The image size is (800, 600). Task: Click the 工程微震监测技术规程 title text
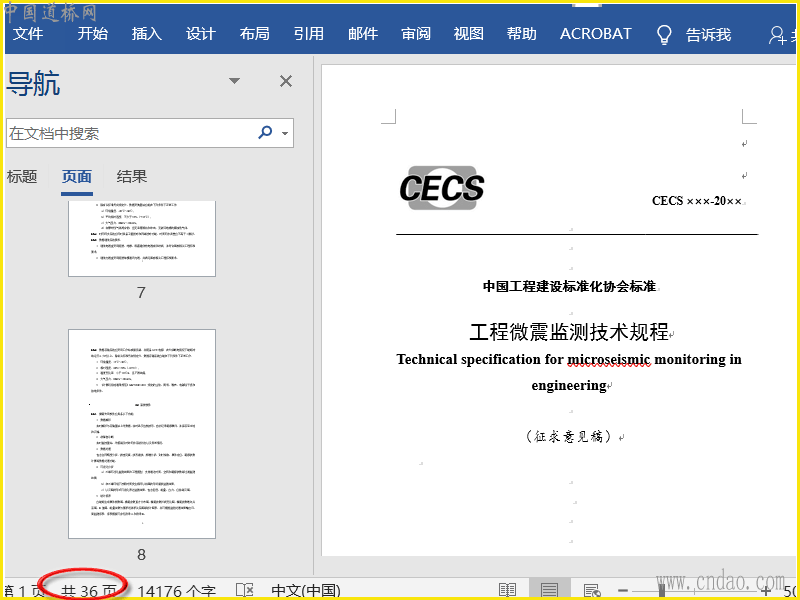point(569,332)
